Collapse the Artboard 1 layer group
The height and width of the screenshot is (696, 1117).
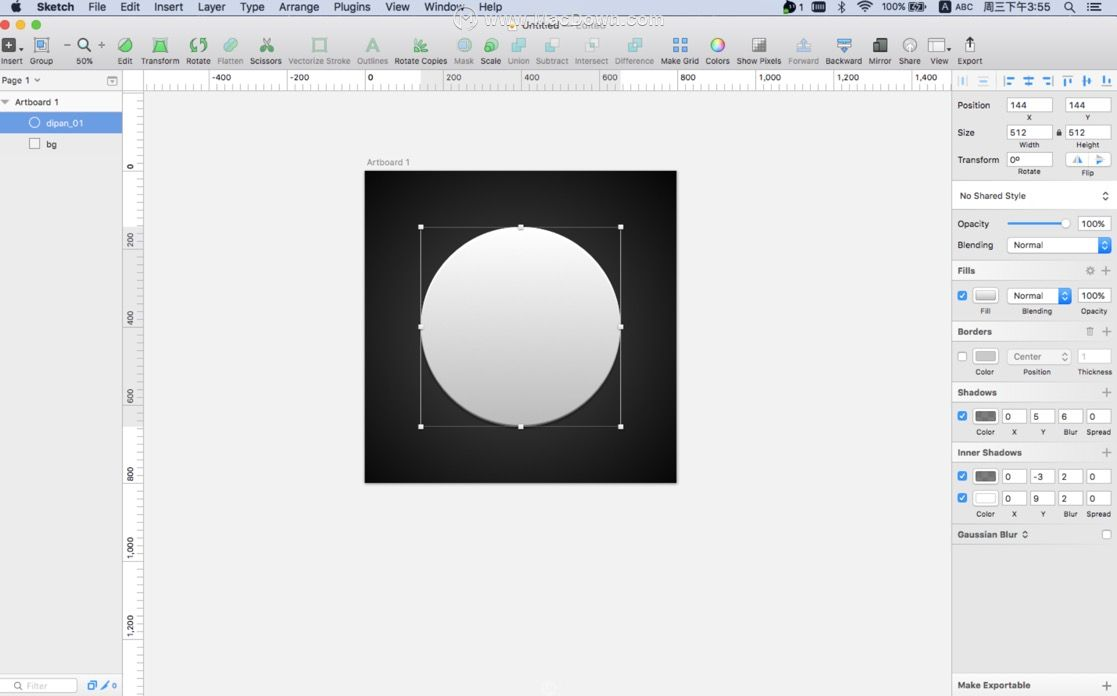point(6,102)
